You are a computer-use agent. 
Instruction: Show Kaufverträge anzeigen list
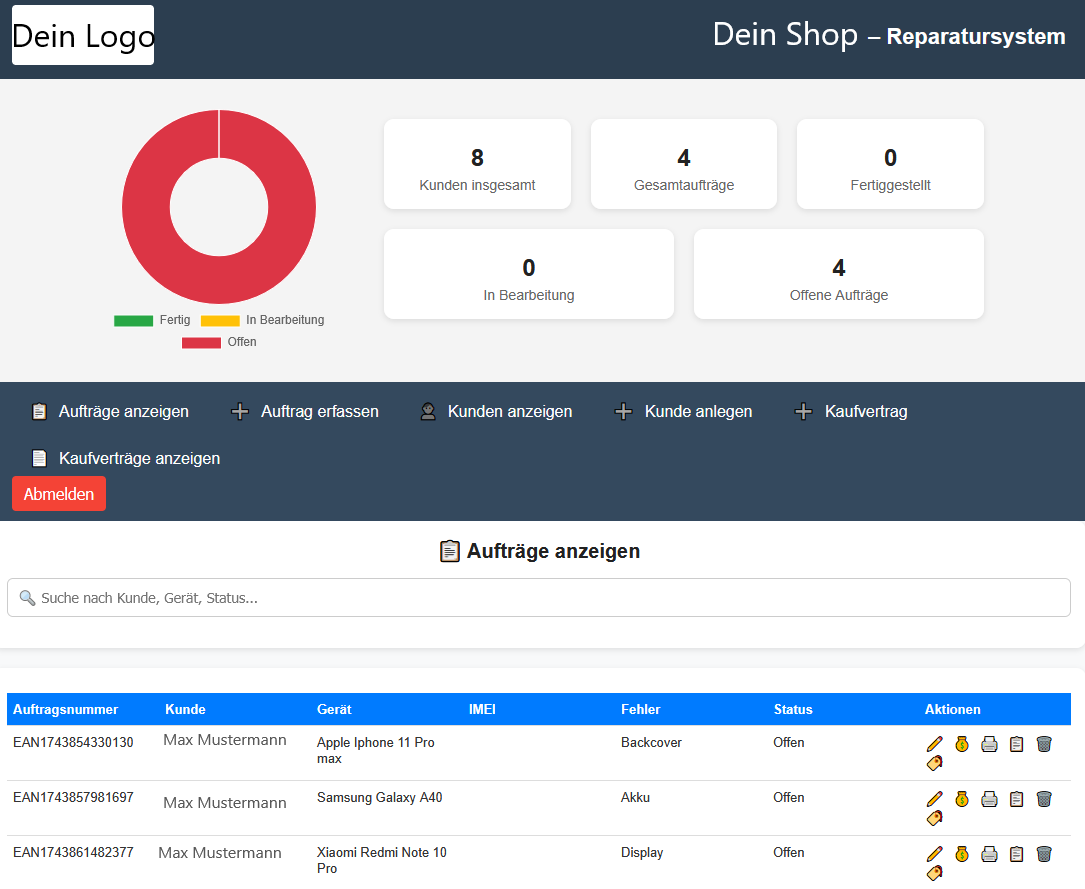click(x=126, y=459)
